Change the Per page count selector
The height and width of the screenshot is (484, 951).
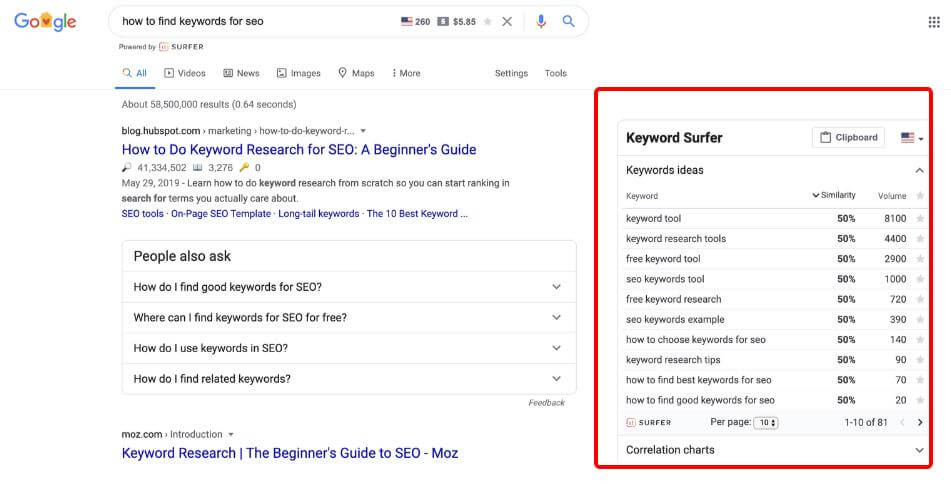(765, 422)
